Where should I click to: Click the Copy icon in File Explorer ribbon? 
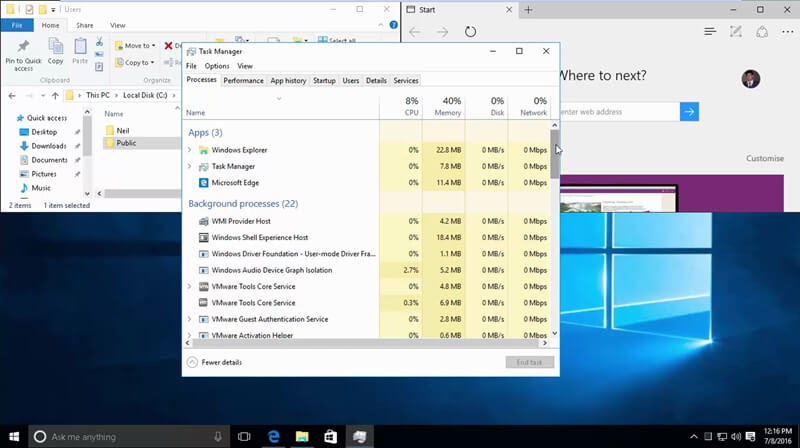click(55, 46)
